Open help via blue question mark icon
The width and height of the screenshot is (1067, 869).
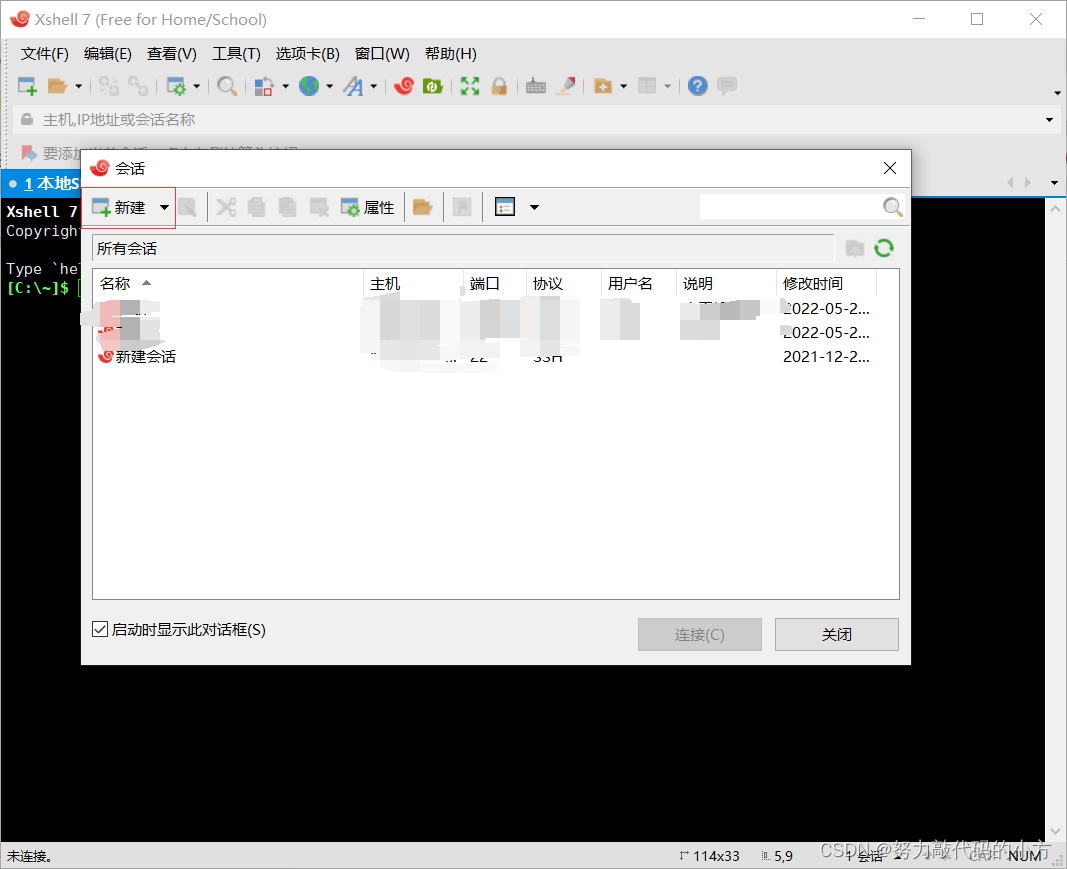click(x=697, y=86)
